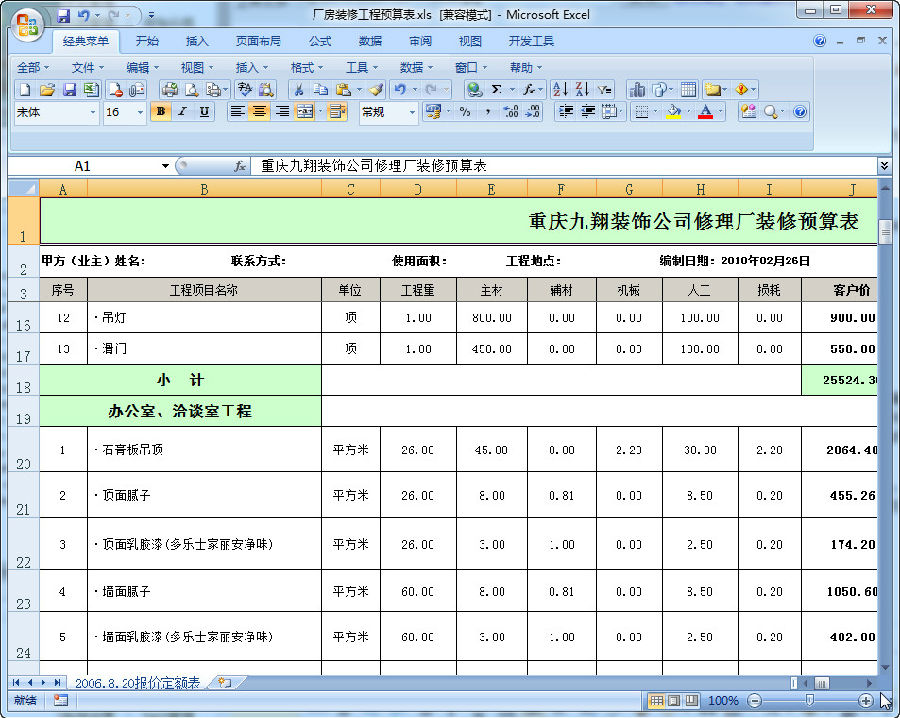Open the Insert Function icon
Screen dimensions: 900x718
[x=527, y=89]
